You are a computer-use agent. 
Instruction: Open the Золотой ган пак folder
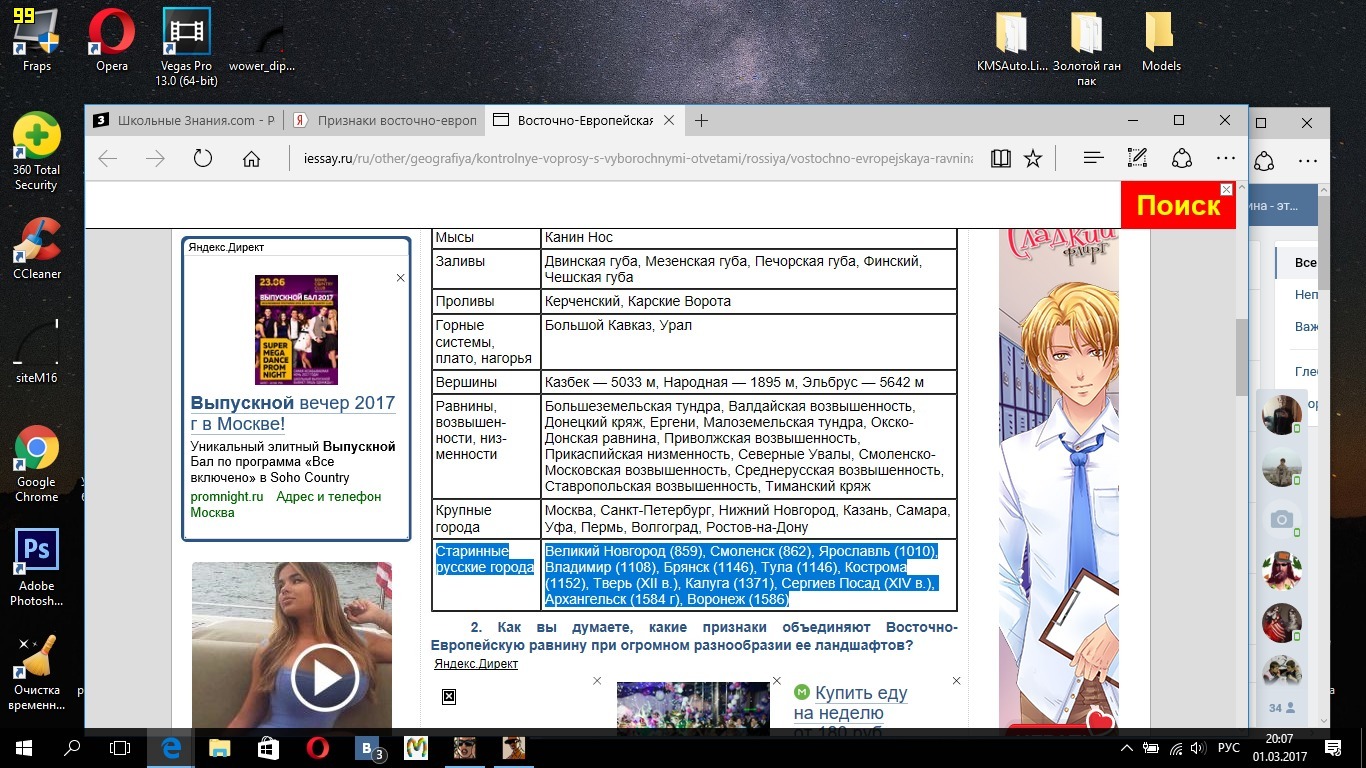(1086, 47)
